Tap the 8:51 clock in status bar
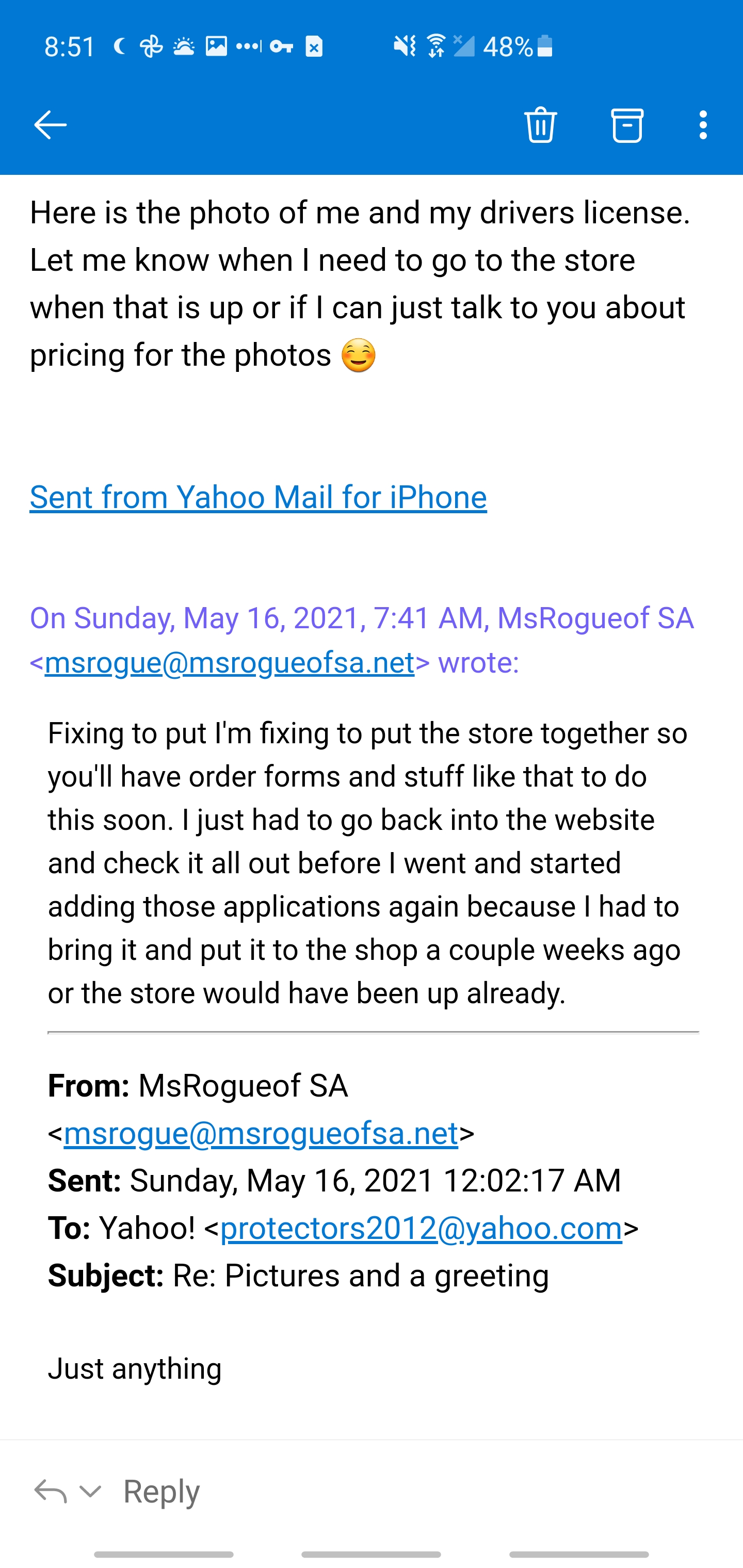 click(70, 46)
